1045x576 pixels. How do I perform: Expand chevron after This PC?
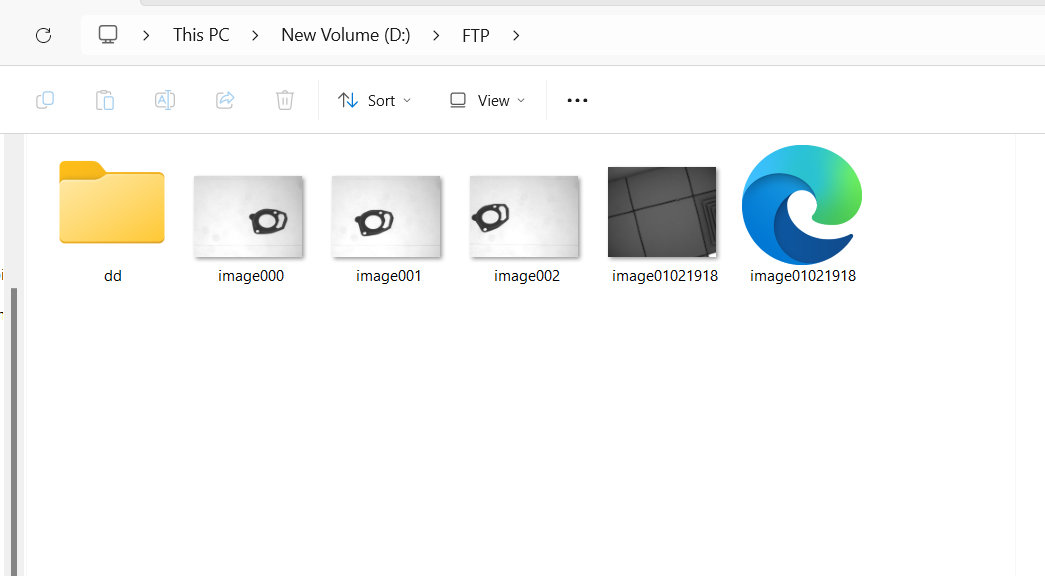click(x=255, y=35)
